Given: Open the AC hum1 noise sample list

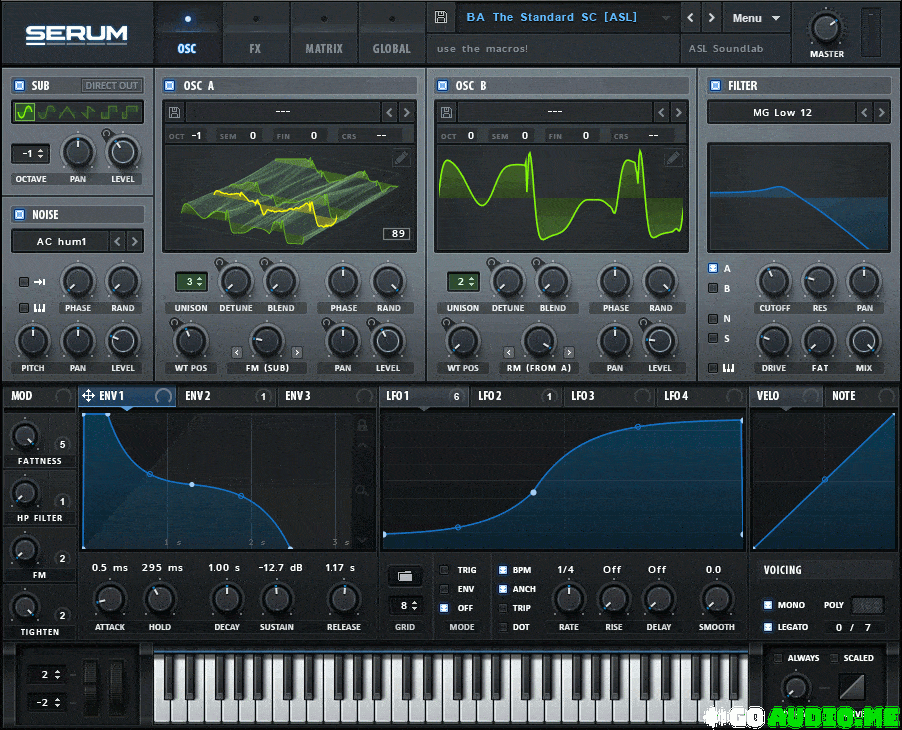Looking at the screenshot, I should [61, 242].
